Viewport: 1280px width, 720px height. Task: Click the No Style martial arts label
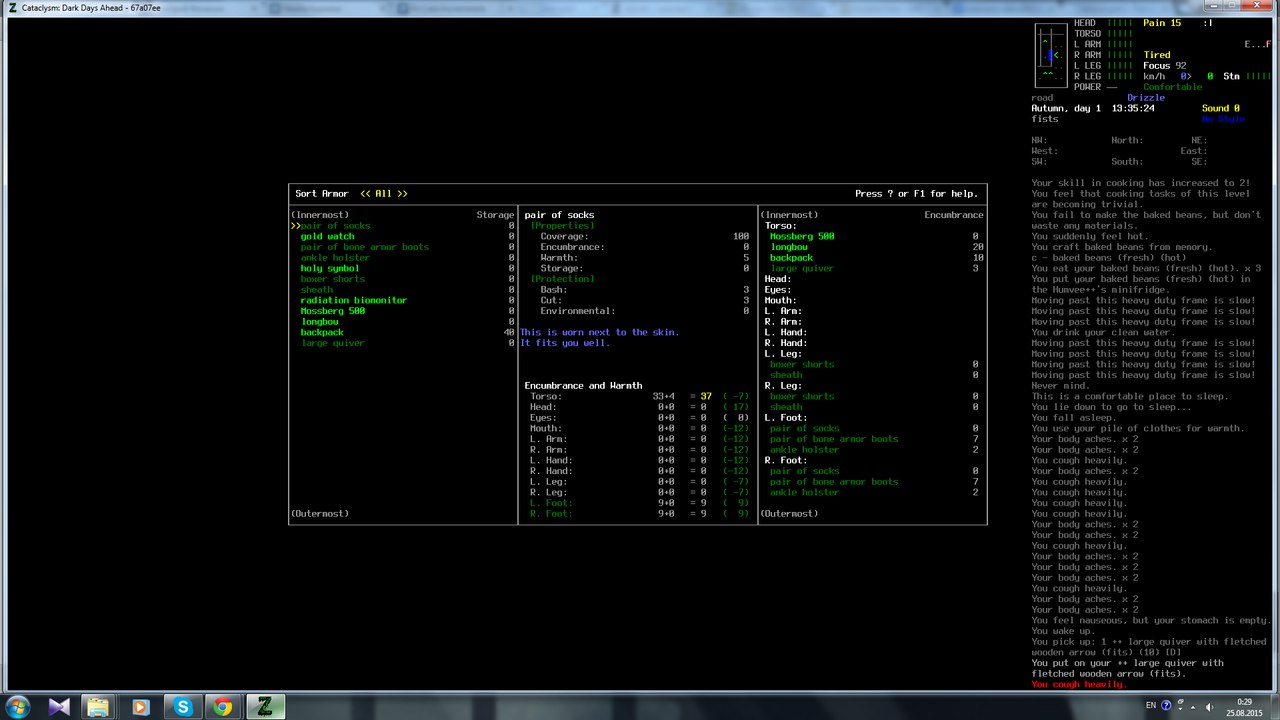1223,119
